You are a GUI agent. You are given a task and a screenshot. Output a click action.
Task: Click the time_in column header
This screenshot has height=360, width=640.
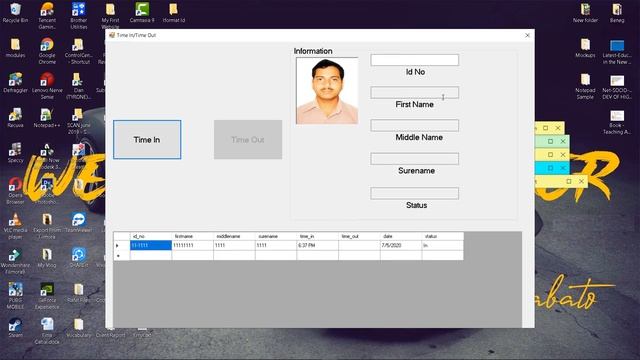pyautogui.click(x=318, y=236)
